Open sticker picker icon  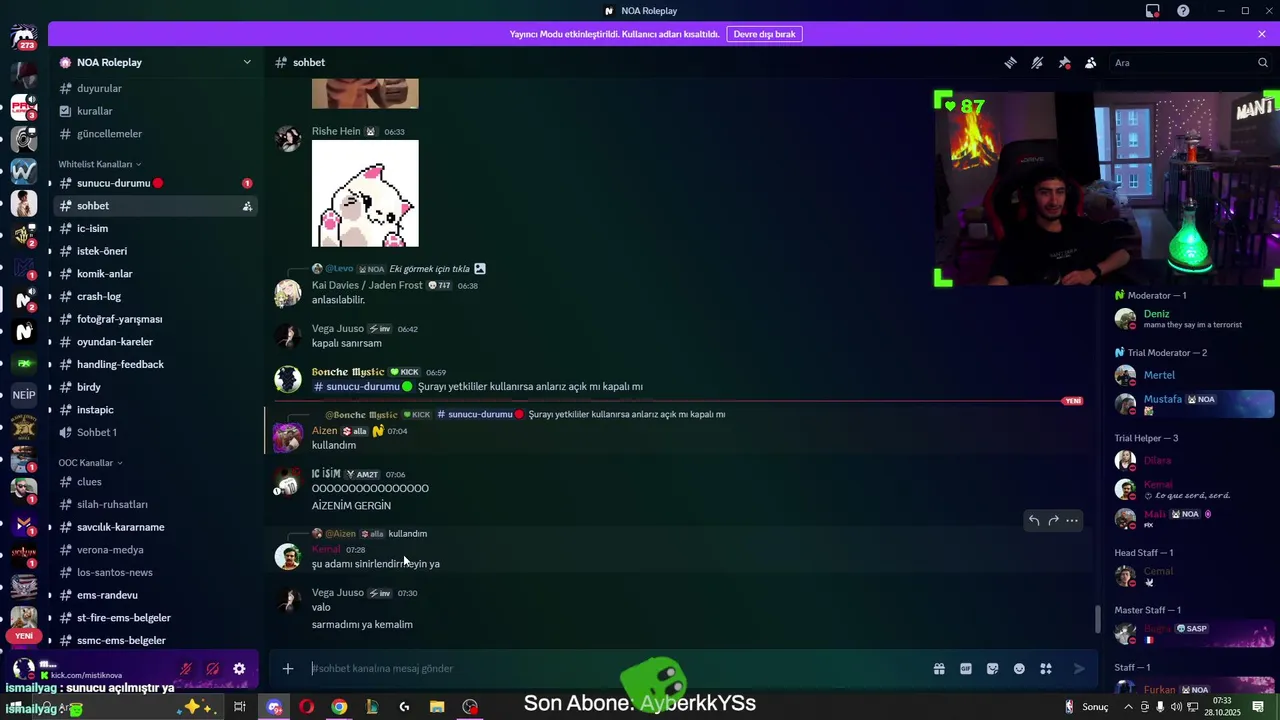992,668
